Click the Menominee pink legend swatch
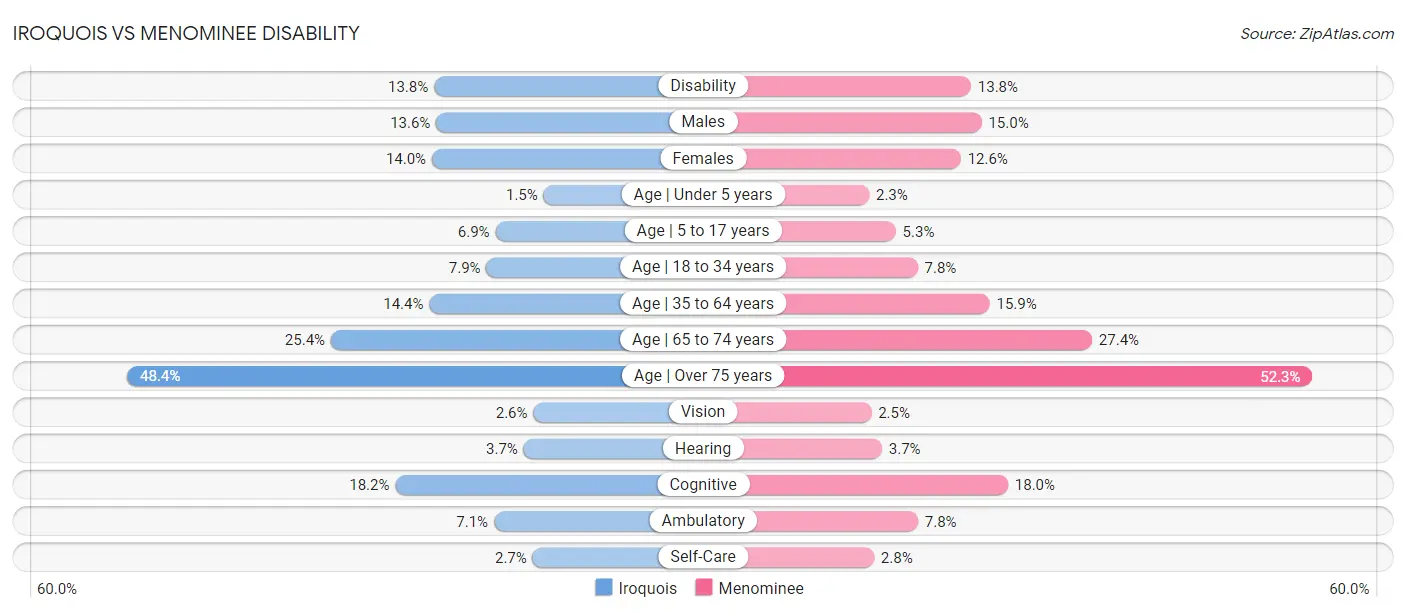 (x=704, y=588)
